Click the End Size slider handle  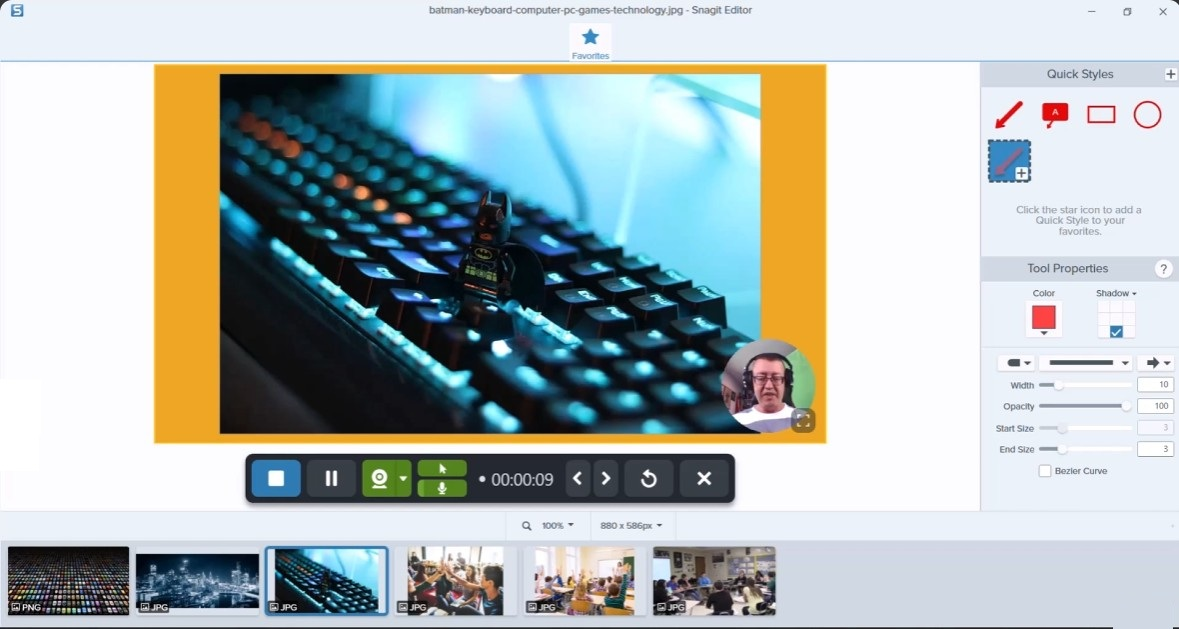(x=1062, y=449)
